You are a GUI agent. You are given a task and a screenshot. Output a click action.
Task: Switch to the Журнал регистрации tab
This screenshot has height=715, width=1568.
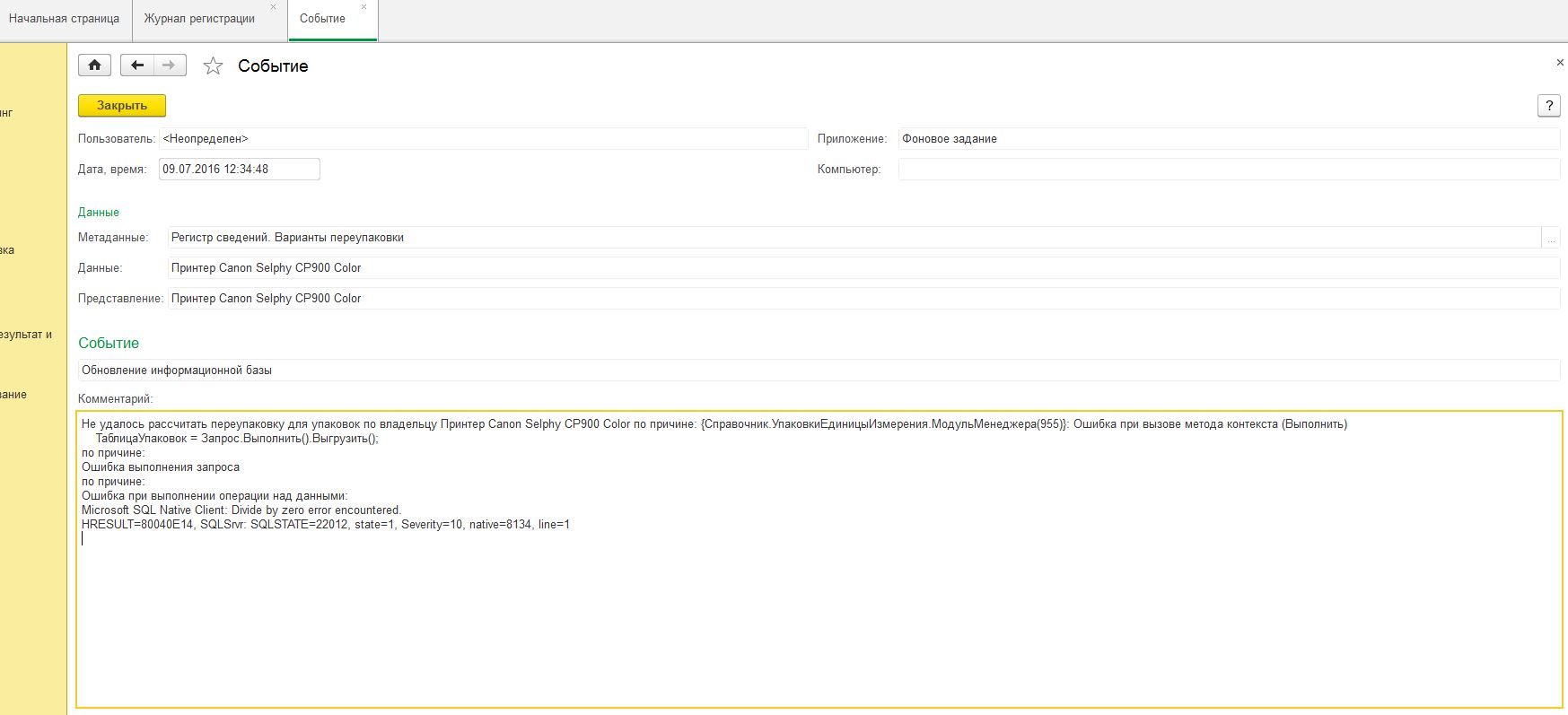[x=199, y=19]
